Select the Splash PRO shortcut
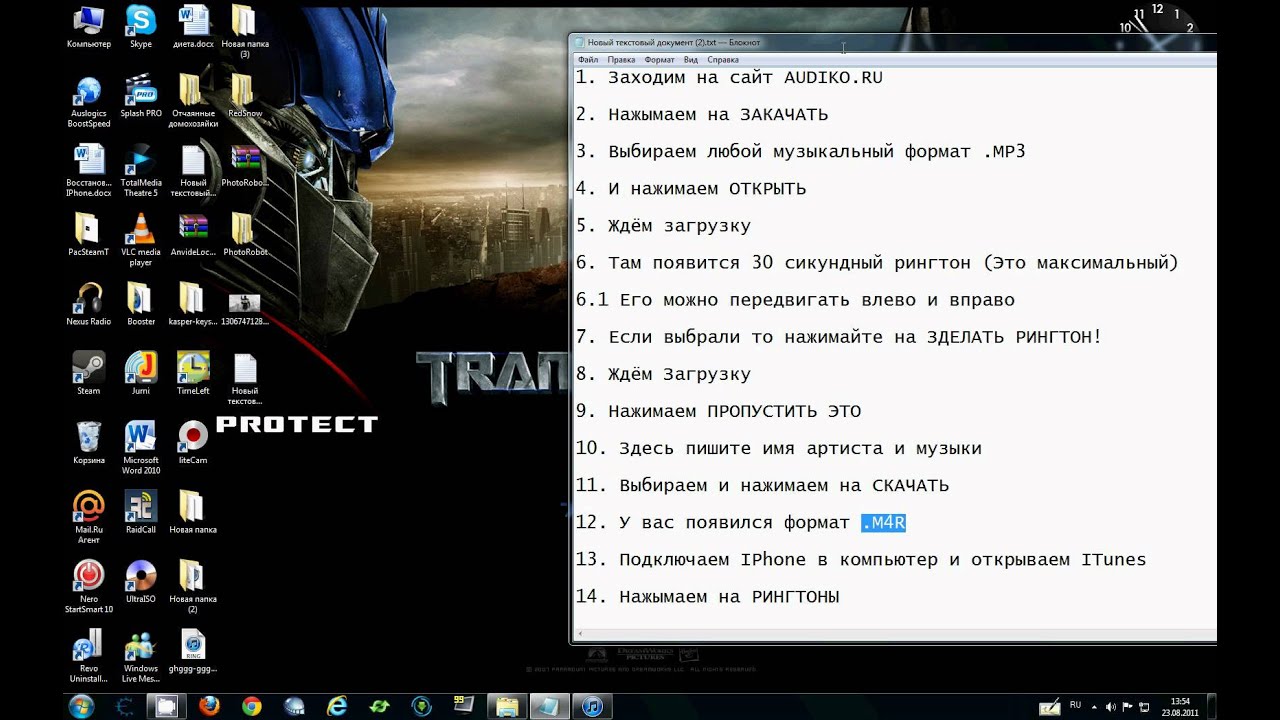The image size is (1280, 720). (x=141, y=96)
